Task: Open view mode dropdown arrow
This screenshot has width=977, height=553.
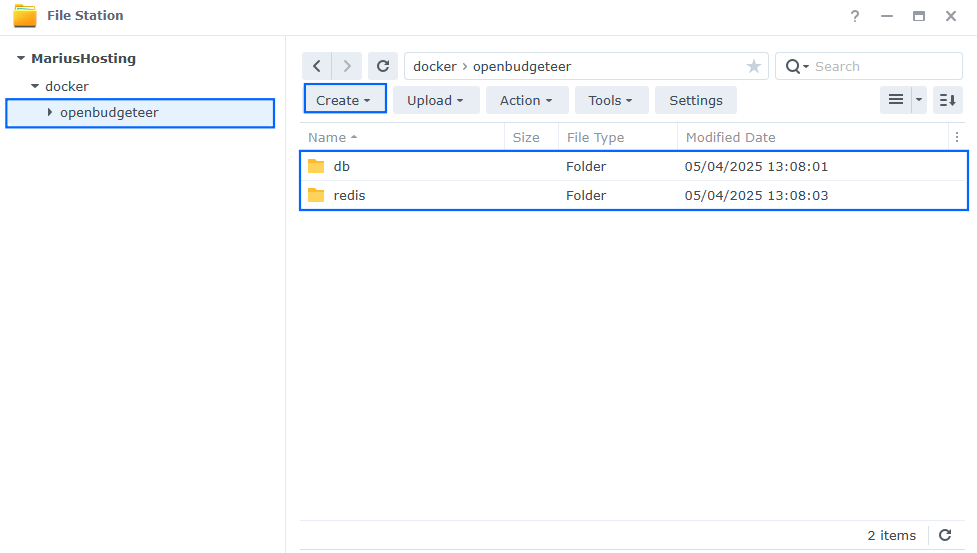Action: [x=918, y=100]
